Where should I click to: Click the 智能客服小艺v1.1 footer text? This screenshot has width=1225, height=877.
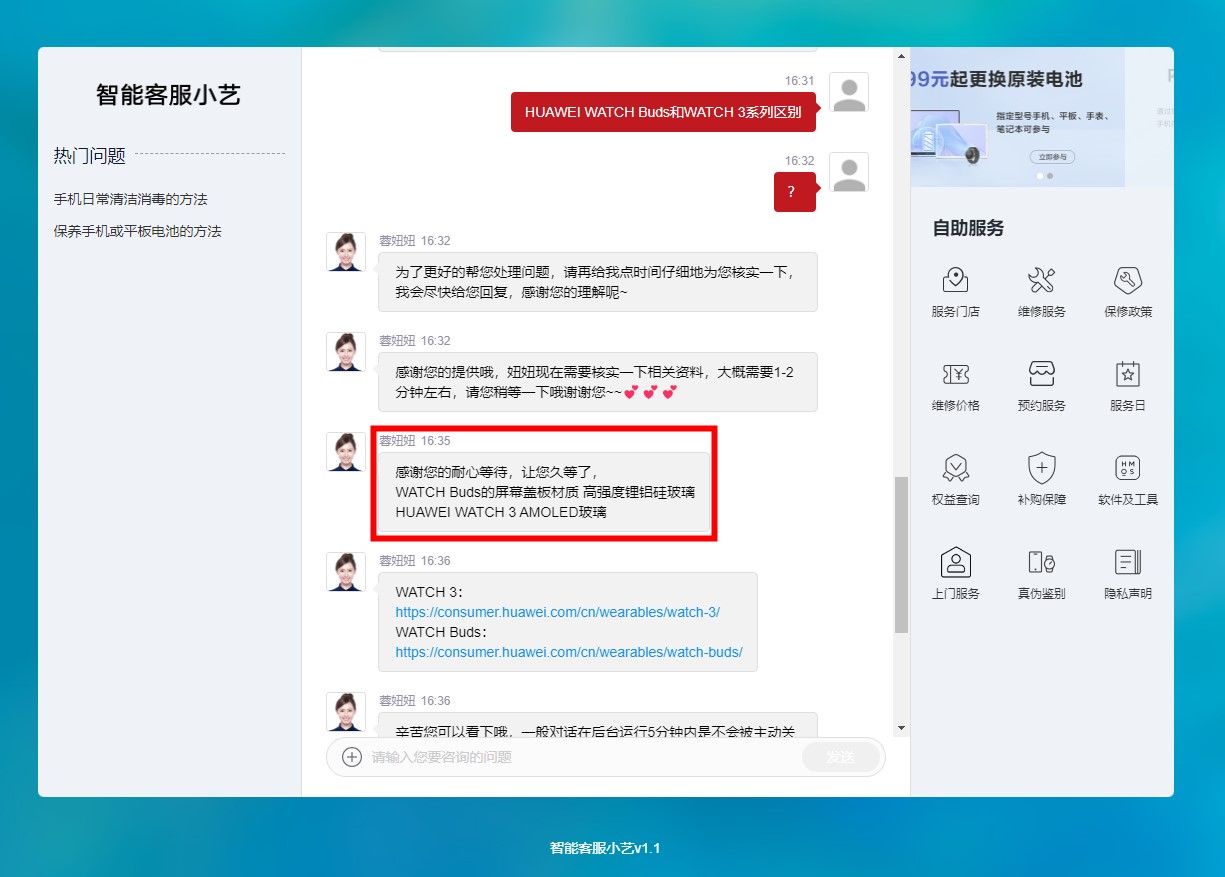click(x=605, y=848)
